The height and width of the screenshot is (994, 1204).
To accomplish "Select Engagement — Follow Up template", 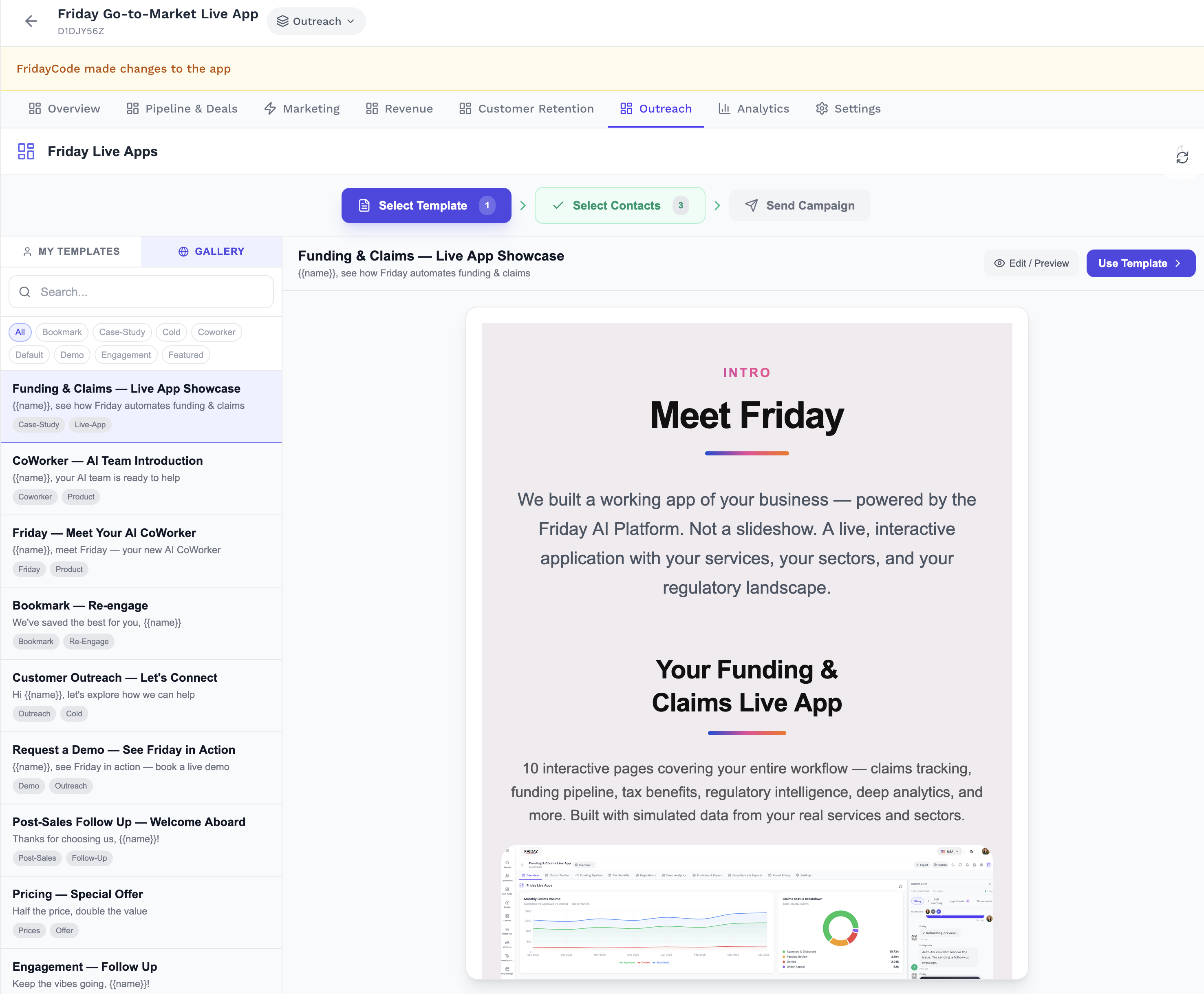I will [x=141, y=972].
